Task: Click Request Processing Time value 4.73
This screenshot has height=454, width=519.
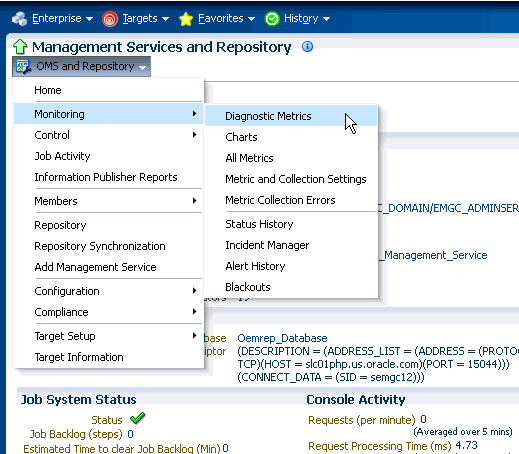Action: point(466,445)
